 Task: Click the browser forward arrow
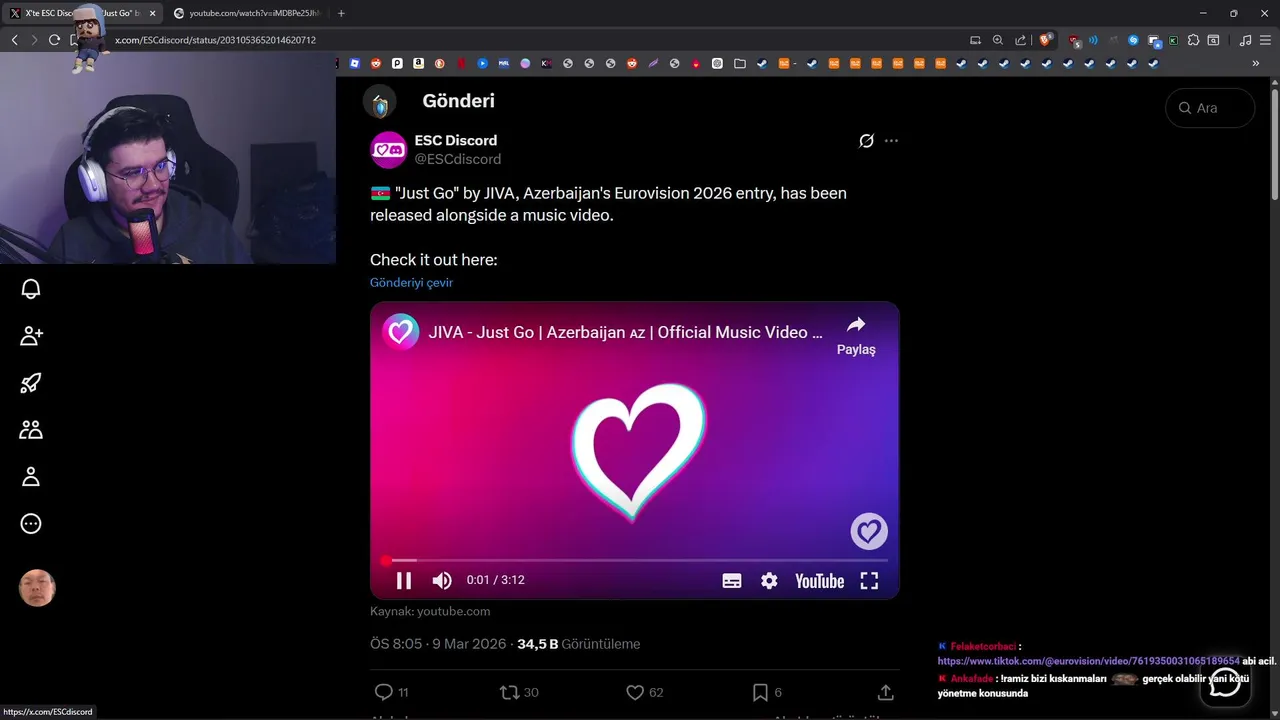pyautogui.click(x=34, y=40)
